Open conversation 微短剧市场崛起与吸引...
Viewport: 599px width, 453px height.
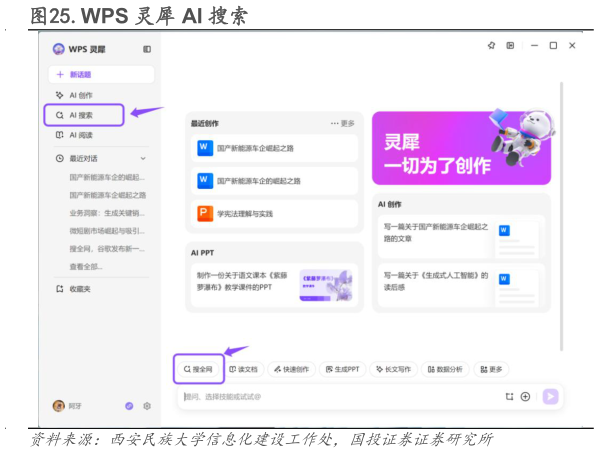coord(107,231)
